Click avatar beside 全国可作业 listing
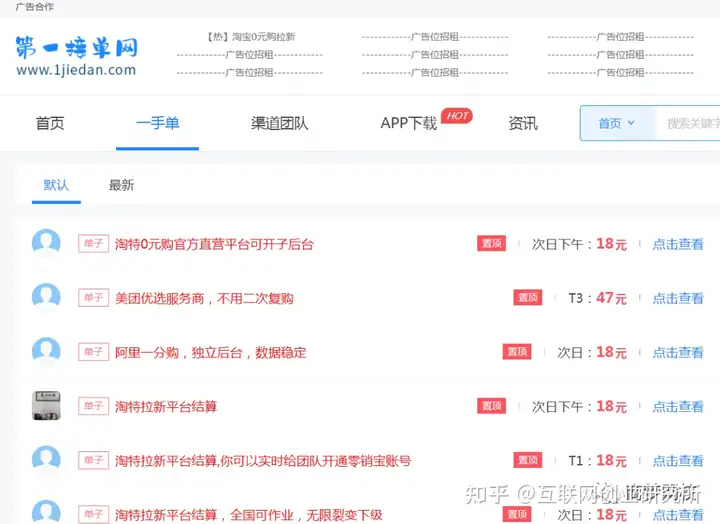This screenshot has height=524, width=720. [x=46, y=512]
